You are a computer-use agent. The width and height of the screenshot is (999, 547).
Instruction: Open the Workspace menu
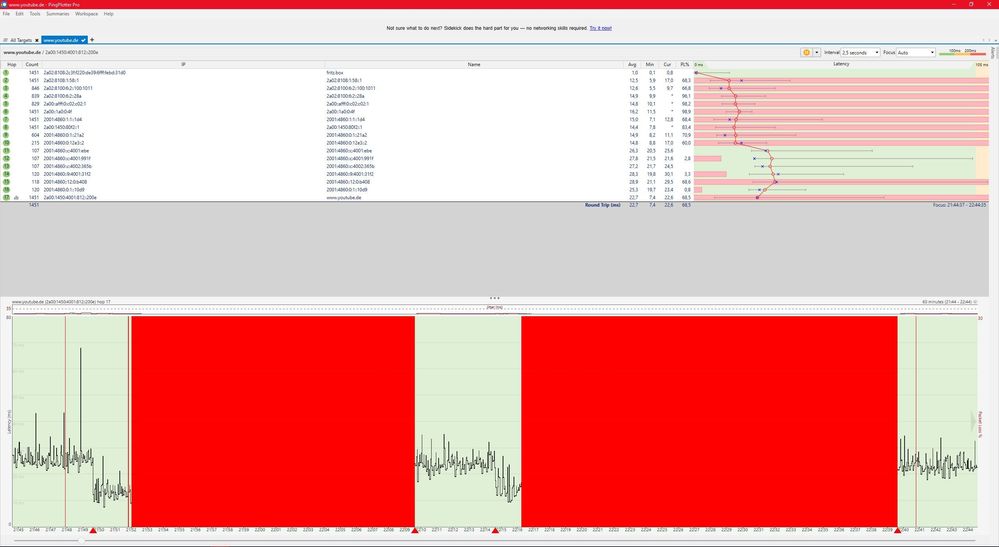tap(87, 13)
